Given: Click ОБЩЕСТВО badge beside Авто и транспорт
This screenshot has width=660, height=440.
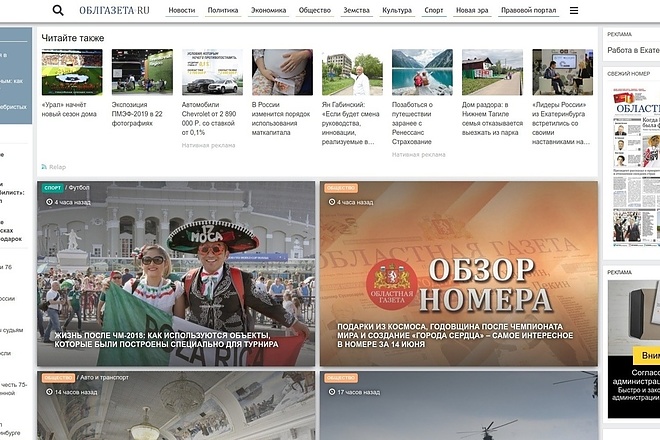Looking at the screenshot, I should point(59,378).
